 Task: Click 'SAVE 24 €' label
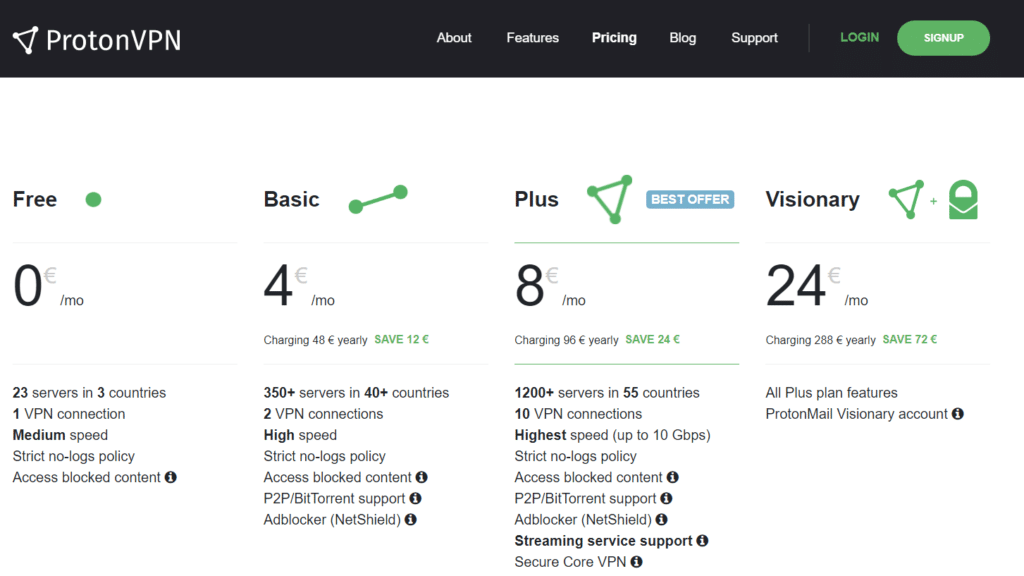tap(652, 340)
